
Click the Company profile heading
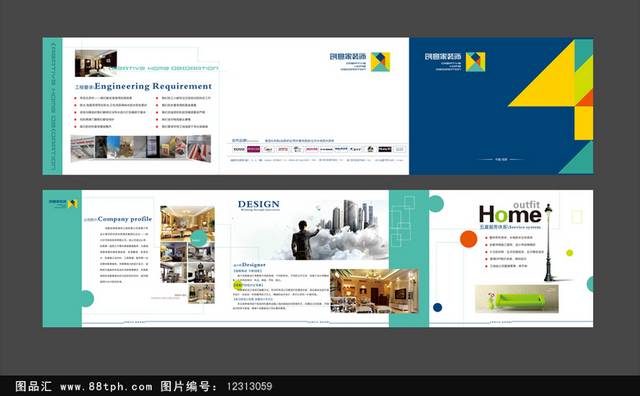pos(124,219)
